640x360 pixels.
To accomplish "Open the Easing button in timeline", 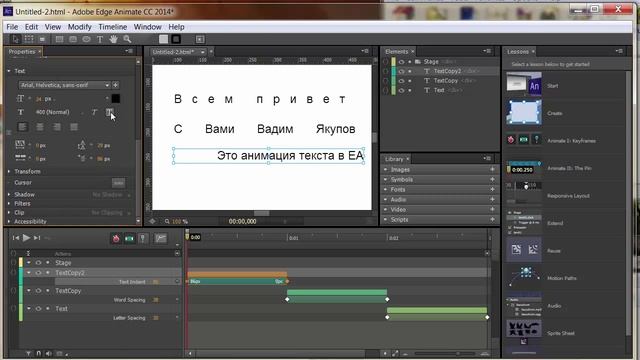I will (x=160, y=238).
